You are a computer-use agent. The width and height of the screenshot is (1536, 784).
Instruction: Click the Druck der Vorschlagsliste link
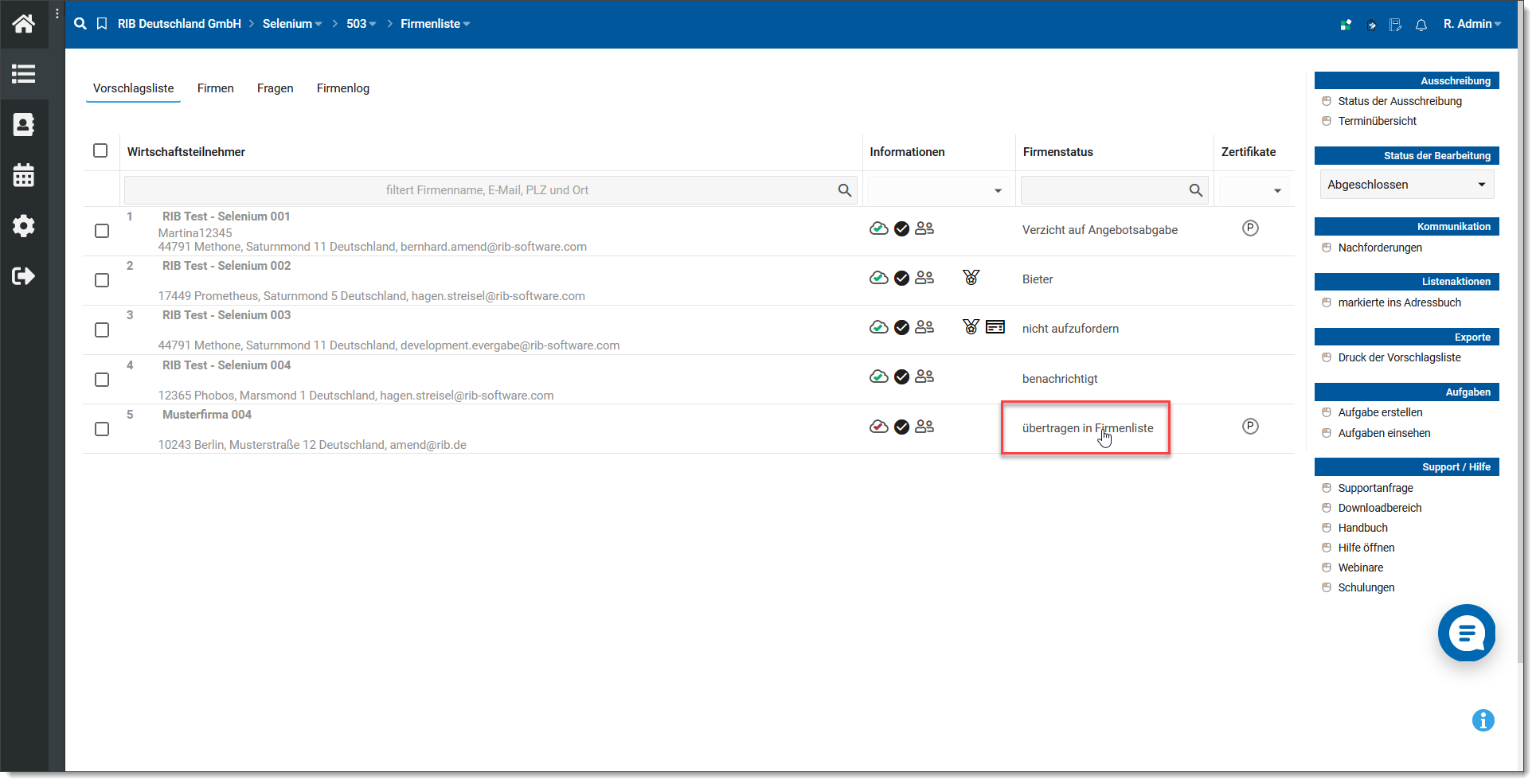1399,357
